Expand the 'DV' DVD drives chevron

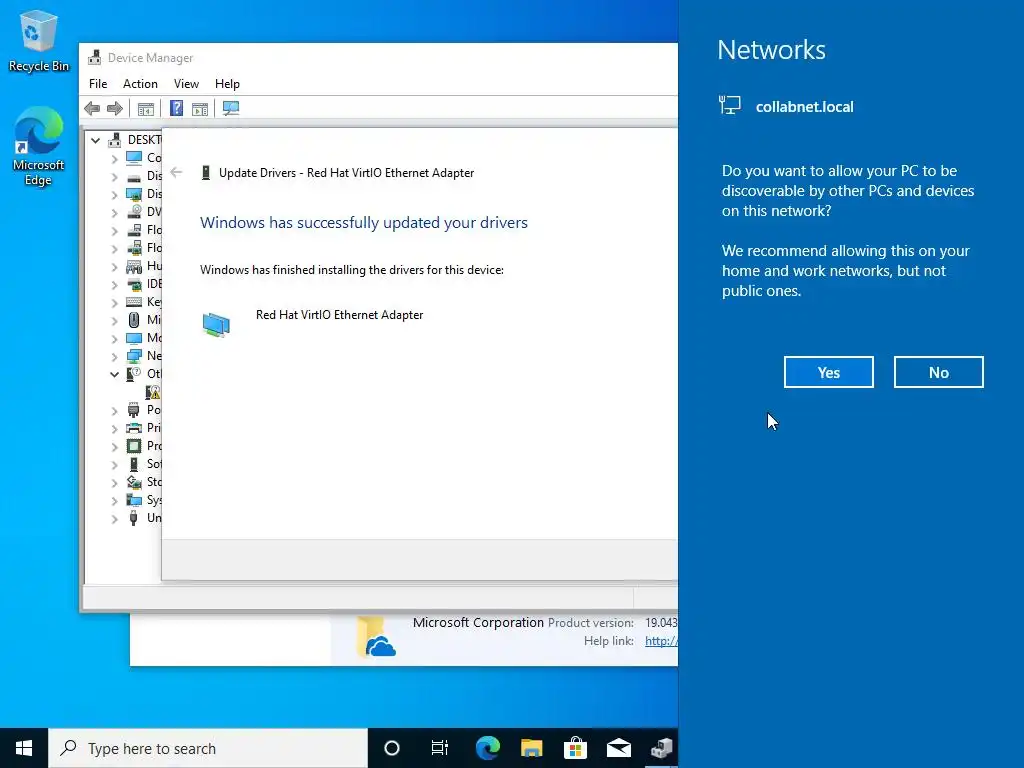point(114,212)
